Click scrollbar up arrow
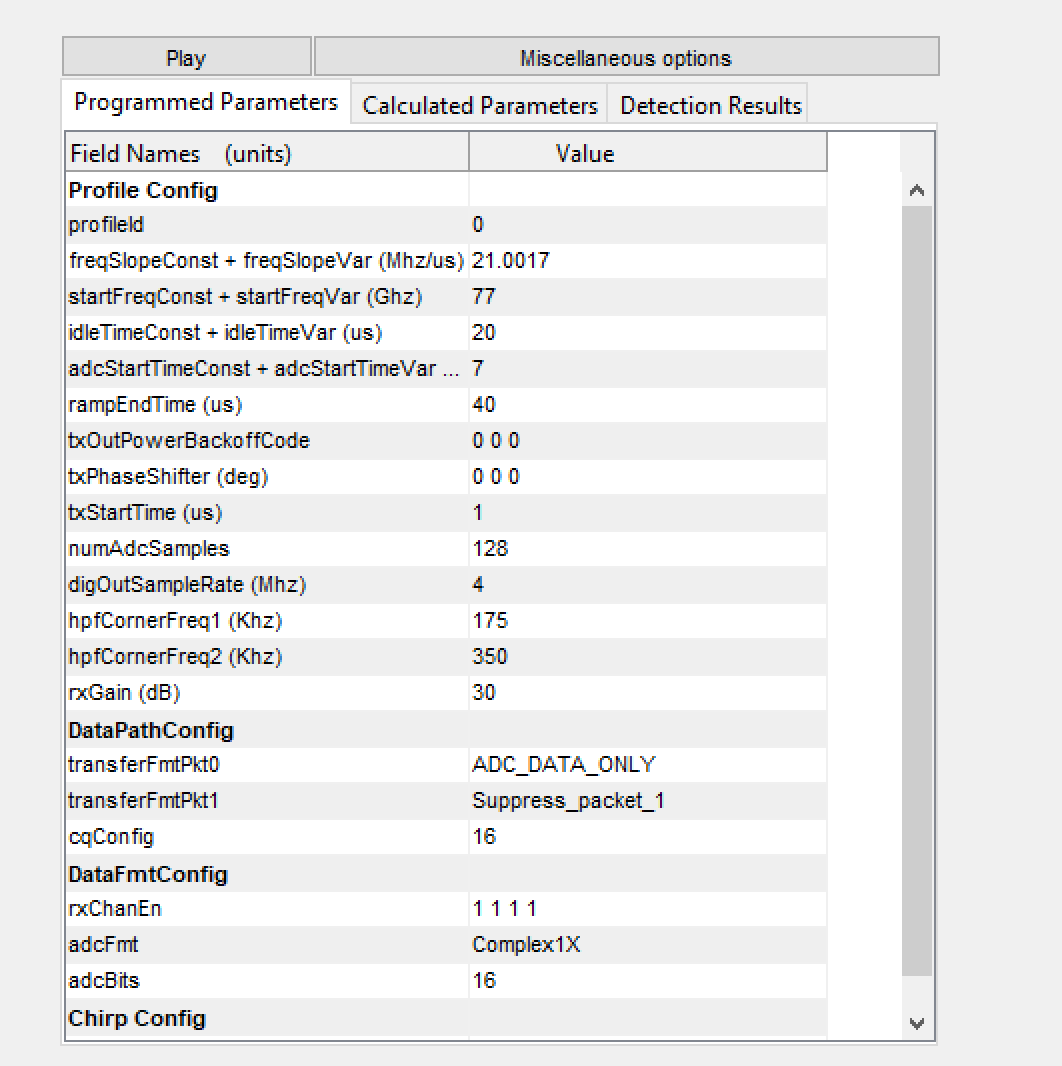The width and height of the screenshot is (1062, 1066). click(917, 190)
